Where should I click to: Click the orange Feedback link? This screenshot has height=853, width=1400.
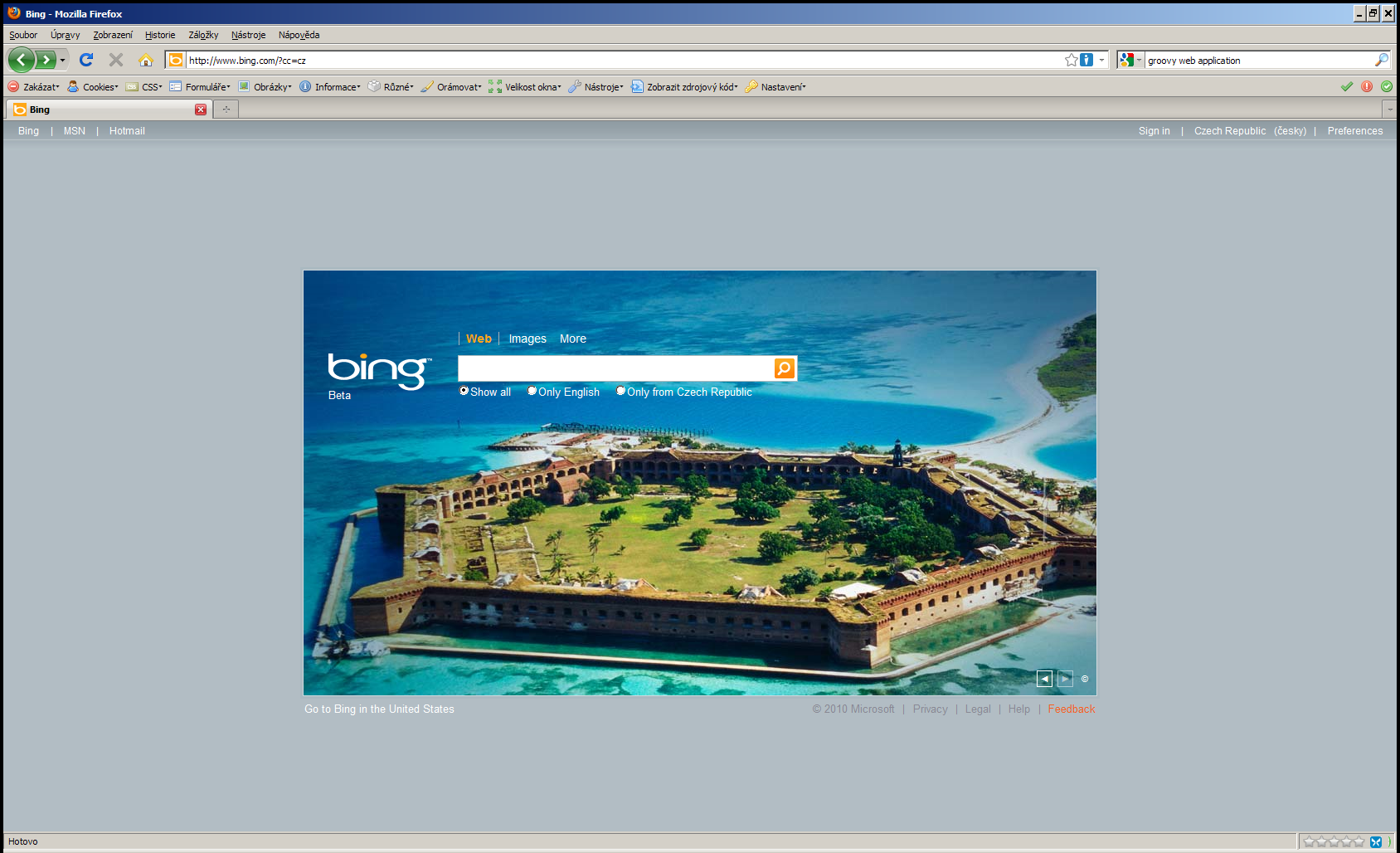tap(1071, 709)
